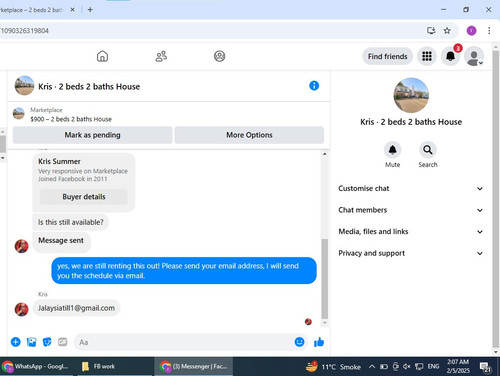
Task: Open Buyer details for Kris Summer
Action: click(x=84, y=197)
